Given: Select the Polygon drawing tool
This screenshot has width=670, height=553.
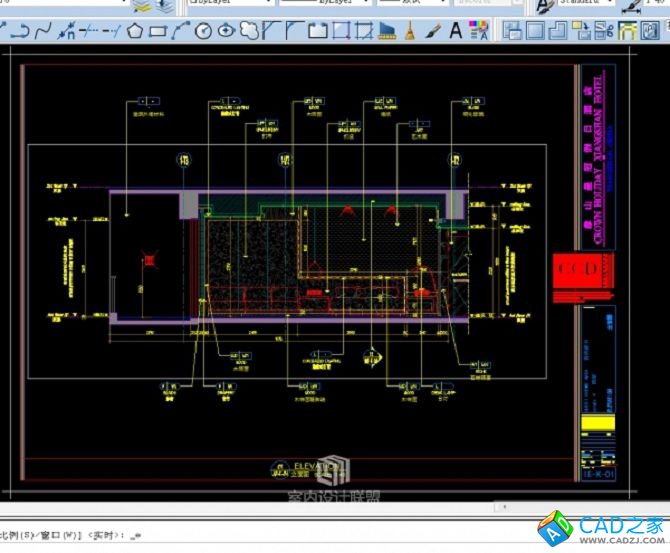Looking at the screenshot, I should 136,31.
